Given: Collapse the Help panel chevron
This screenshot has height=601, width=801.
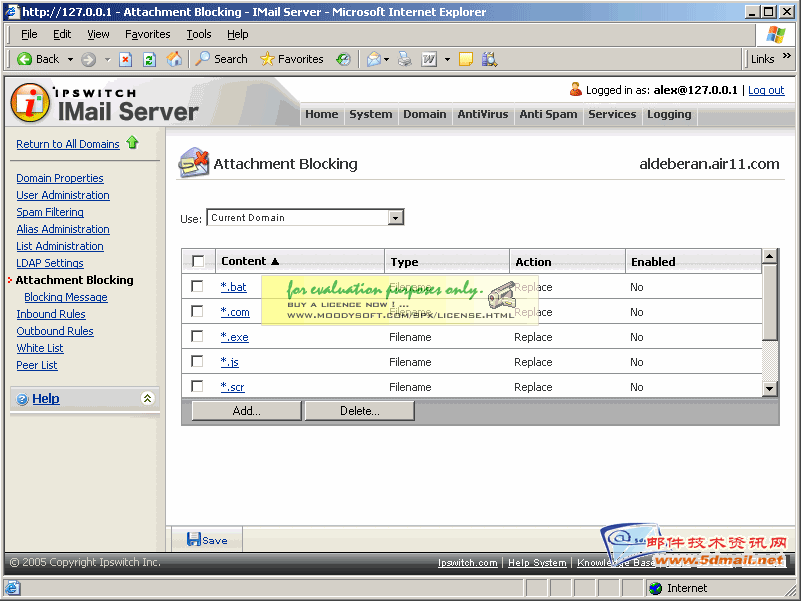Looking at the screenshot, I should [x=148, y=398].
